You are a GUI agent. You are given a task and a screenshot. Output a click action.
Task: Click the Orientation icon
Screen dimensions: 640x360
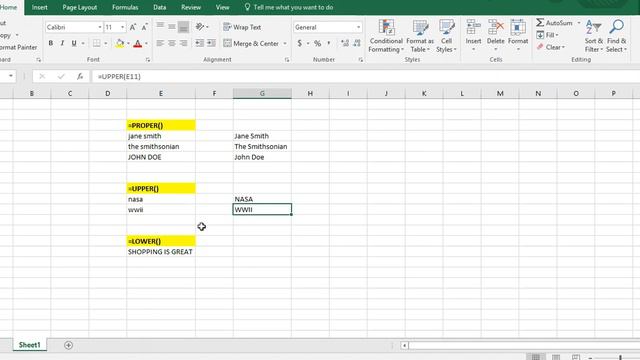click(200, 27)
